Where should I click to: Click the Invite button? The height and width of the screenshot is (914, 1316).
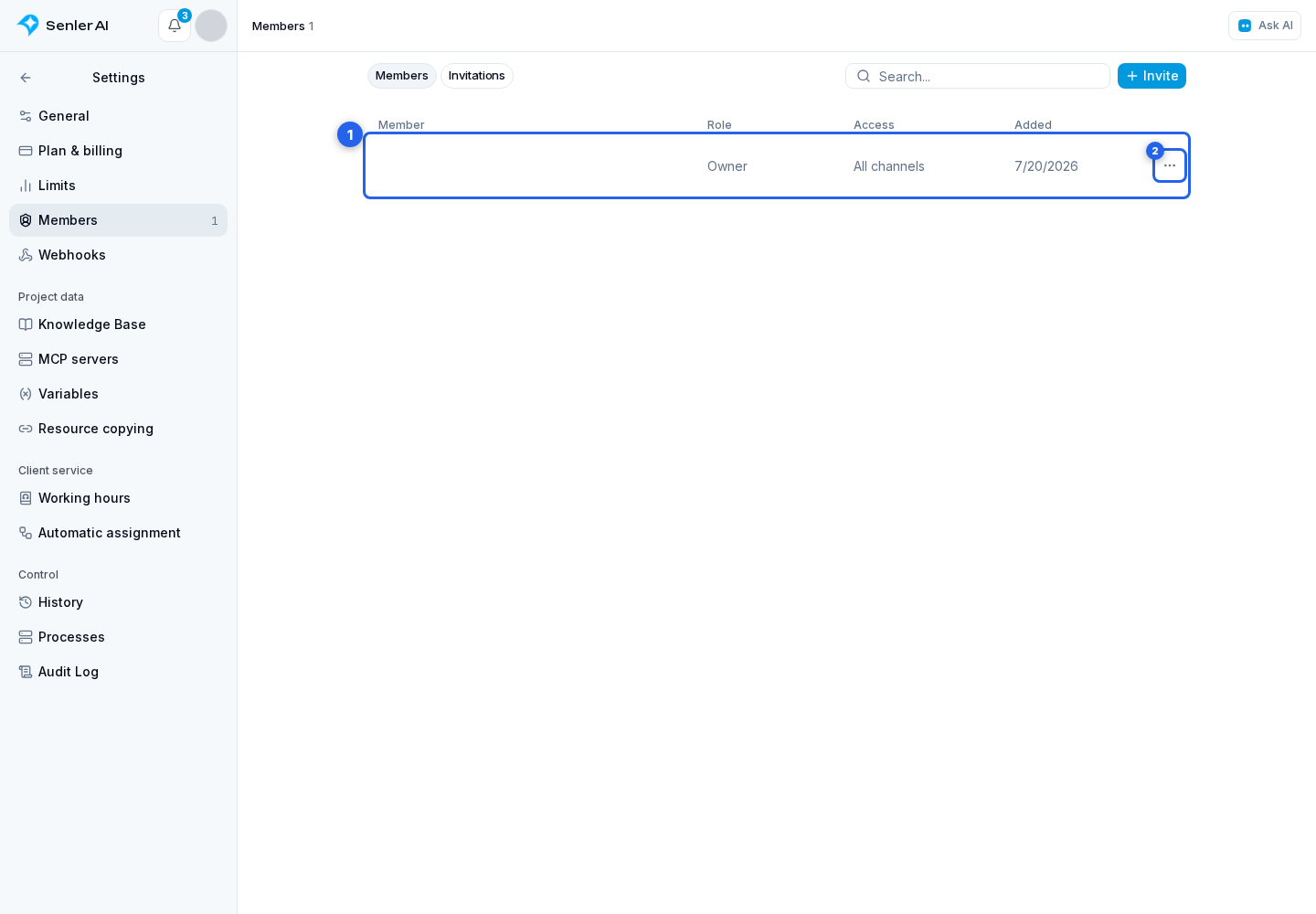pos(1151,76)
